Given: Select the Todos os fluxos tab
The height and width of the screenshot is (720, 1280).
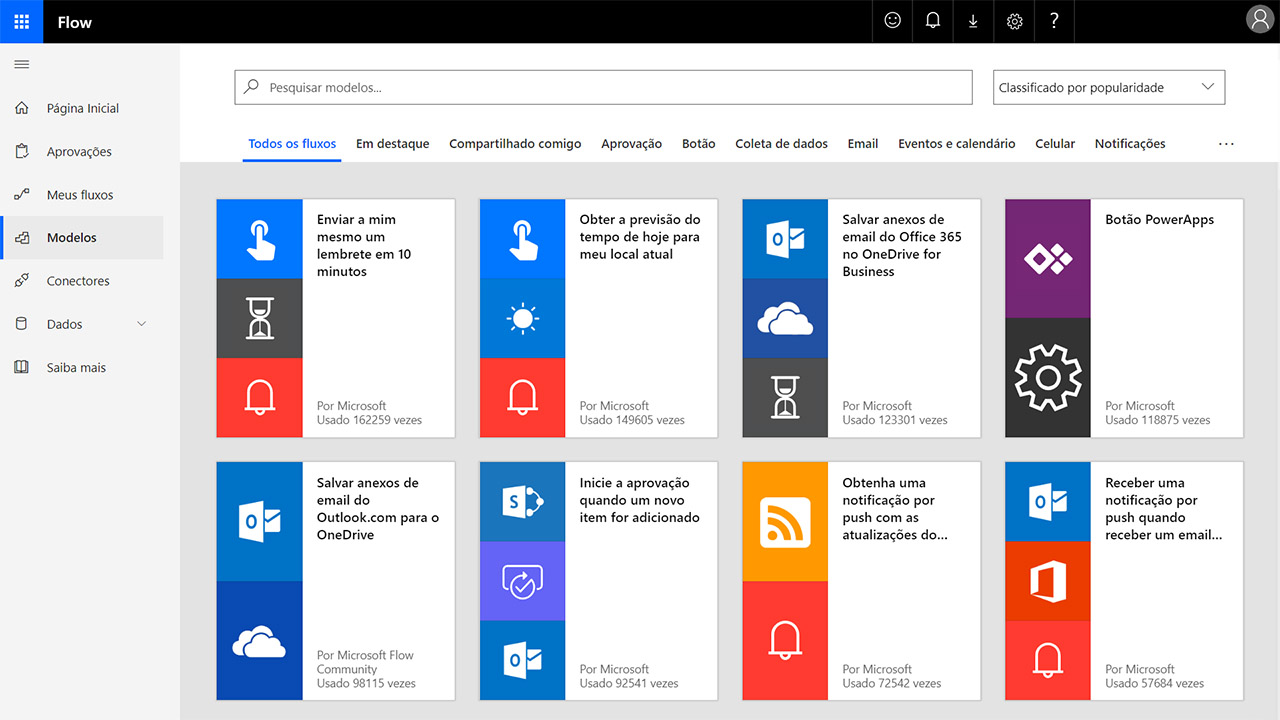Looking at the screenshot, I should pyautogui.click(x=292, y=144).
